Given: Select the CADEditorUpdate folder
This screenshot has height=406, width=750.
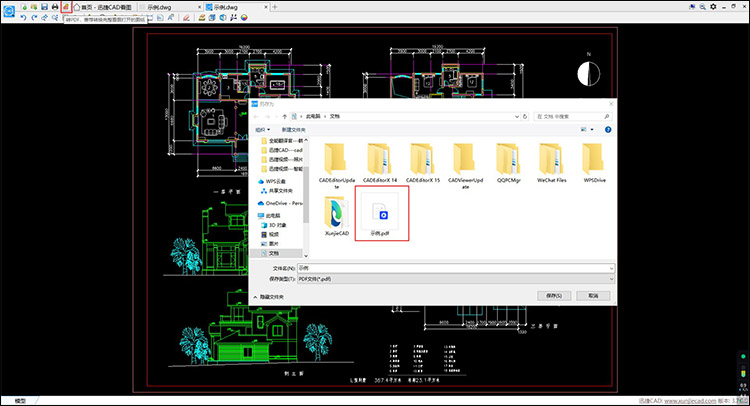Looking at the screenshot, I should (x=337, y=164).
